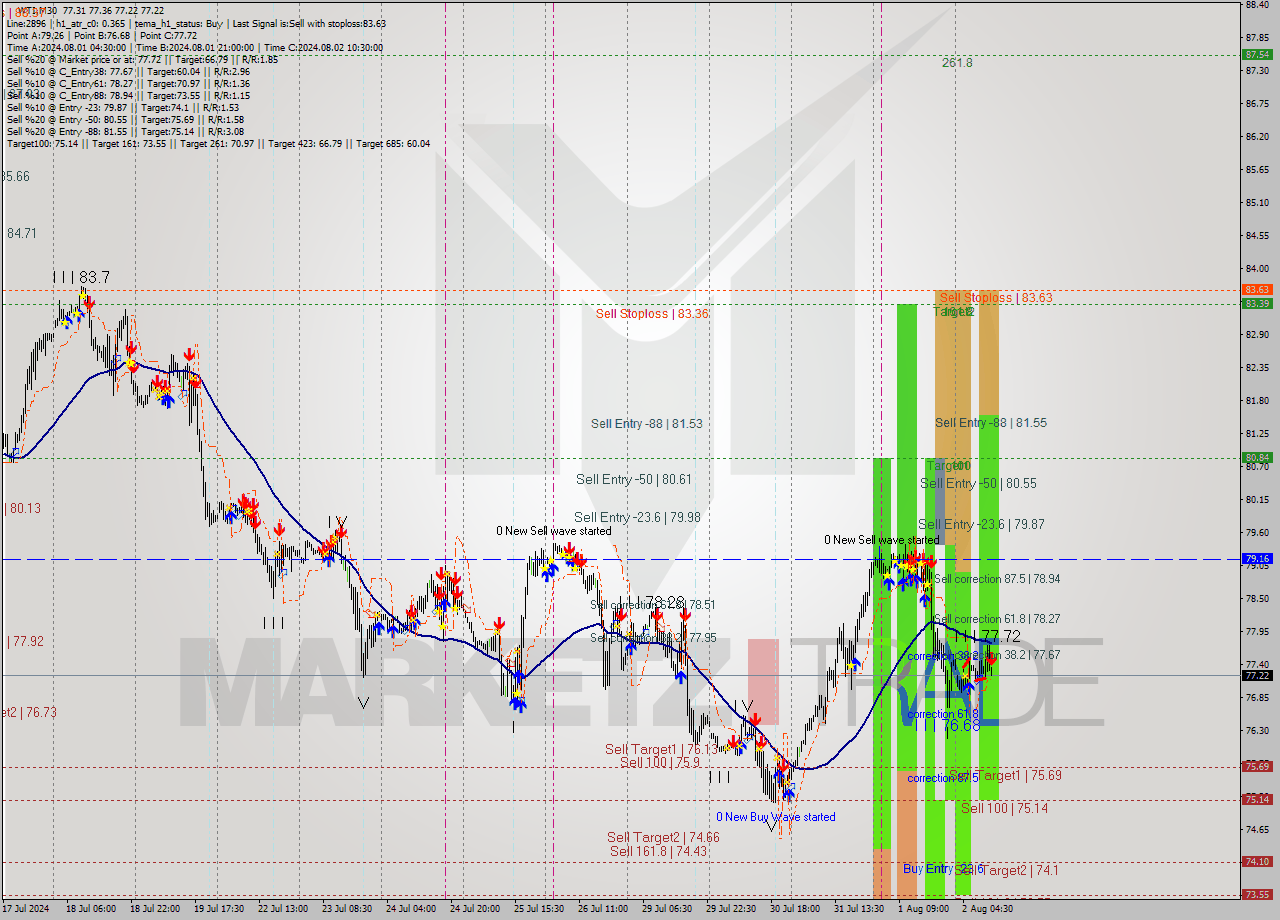Viewport: 1280px width, 920px height.
Task: Click the 76.30 price scale value
Action: pos(1257,731)
